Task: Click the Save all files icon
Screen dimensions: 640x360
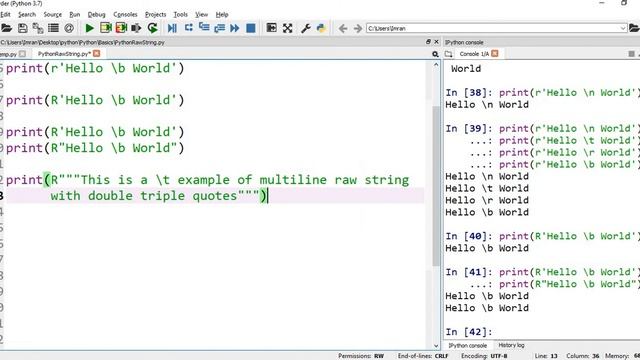Action: (x=38, y=28)
